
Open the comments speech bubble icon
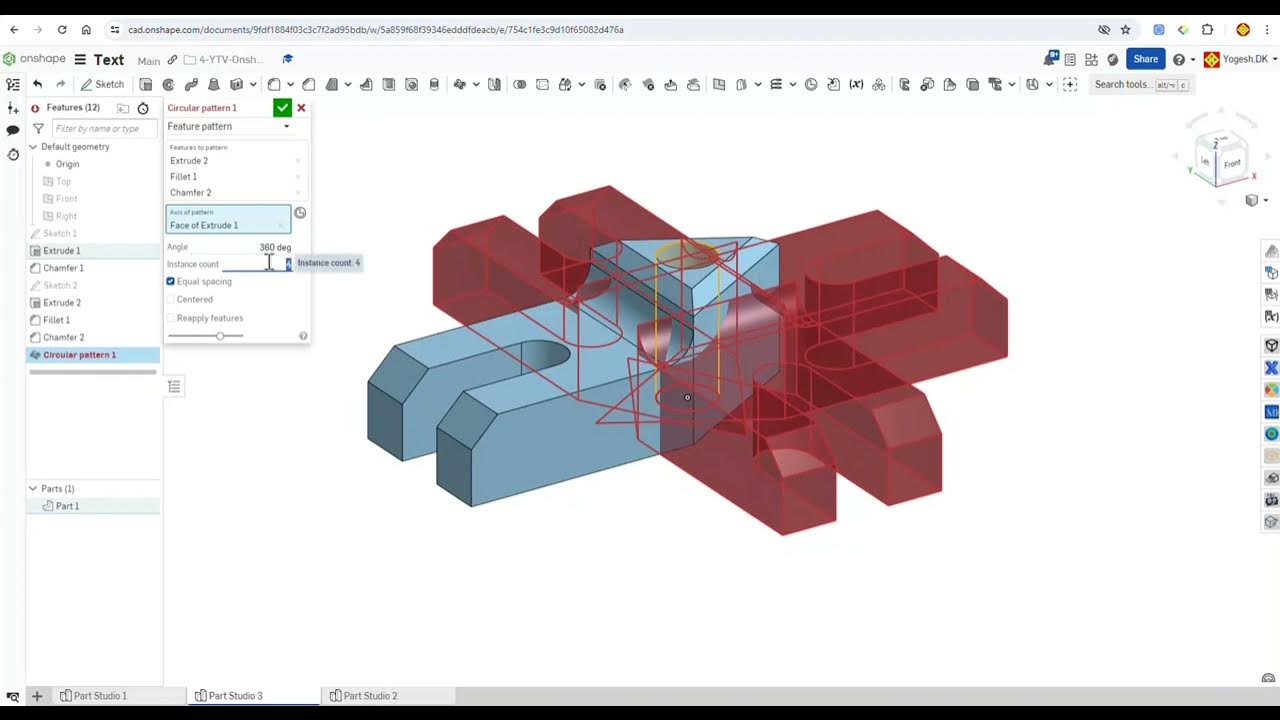tap(13, 130)
